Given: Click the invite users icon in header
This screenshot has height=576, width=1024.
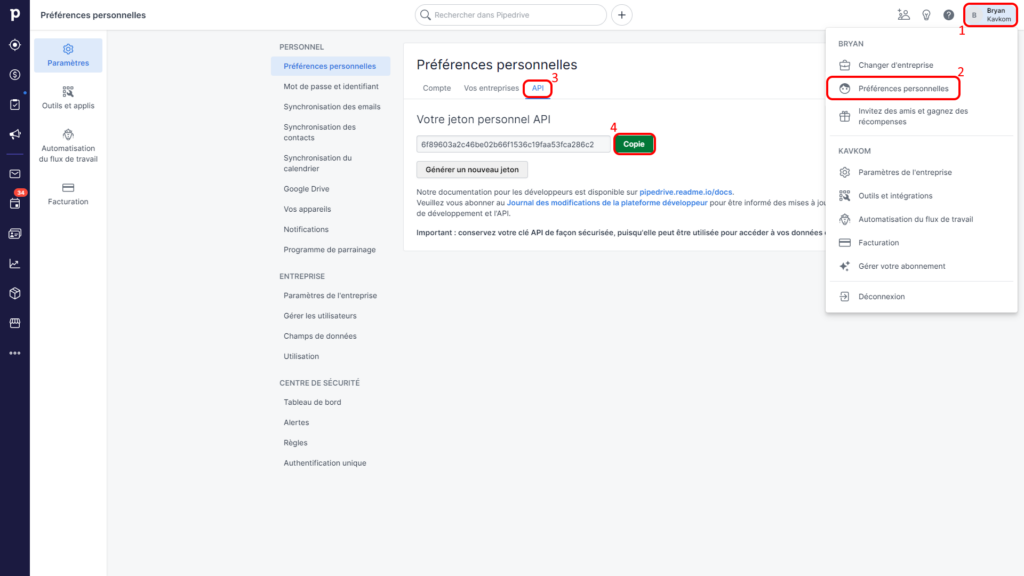Looking at the screenshot, I should click(904, 14).
